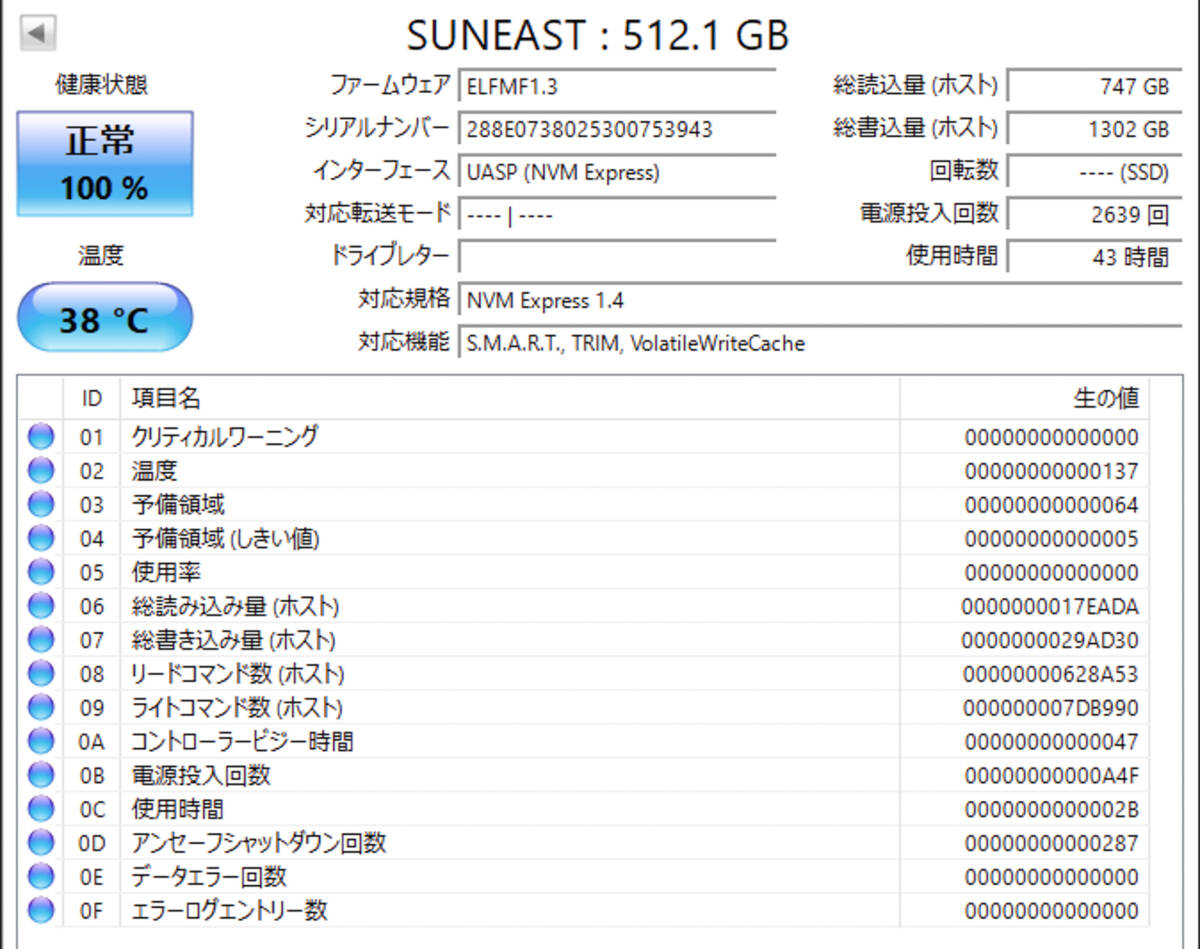The width and height of the screenshot is (1200, 949).
Task: Click status orb for ID 0C 使用時間
Action: [41, 809]
